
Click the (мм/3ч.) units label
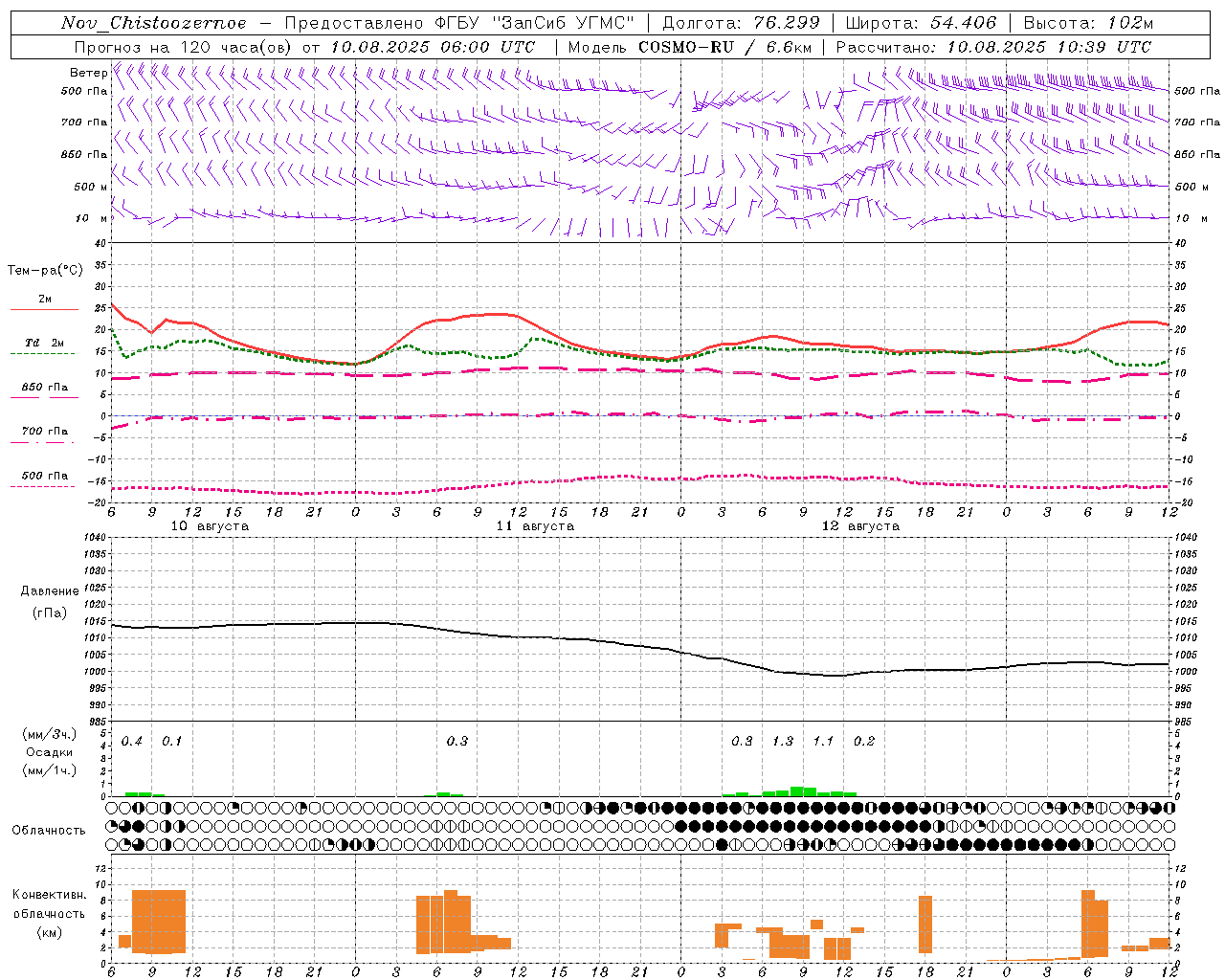[49, 734]
